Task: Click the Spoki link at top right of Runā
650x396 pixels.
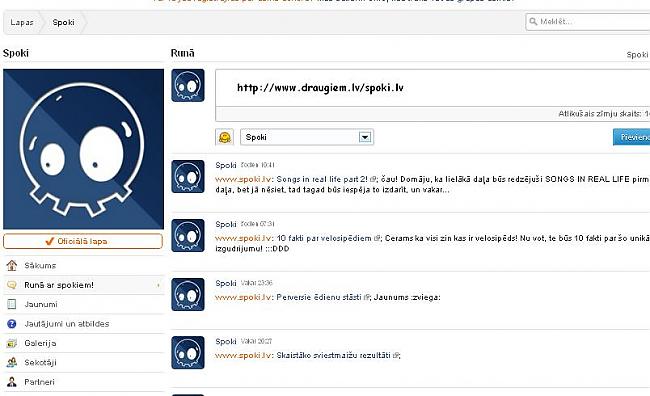Action: (638, 54)
